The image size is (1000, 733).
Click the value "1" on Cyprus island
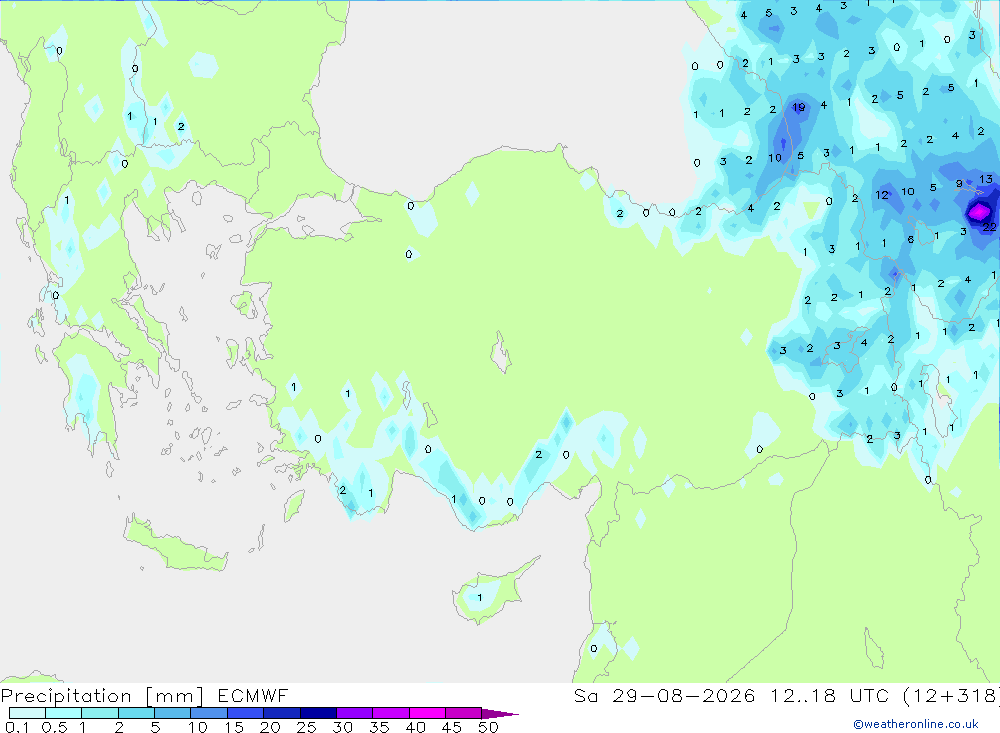coord(480,598)
